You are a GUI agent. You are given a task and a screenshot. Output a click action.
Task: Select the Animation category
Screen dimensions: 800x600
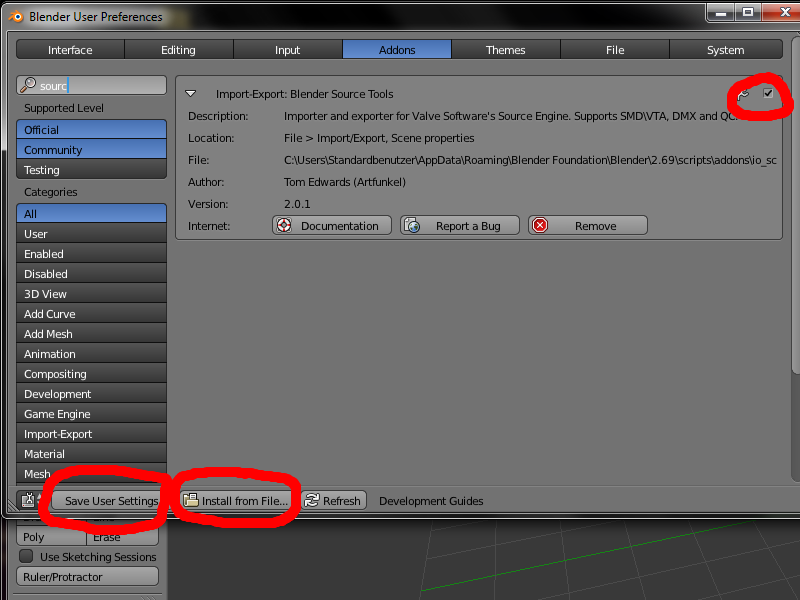coord(91,354)
